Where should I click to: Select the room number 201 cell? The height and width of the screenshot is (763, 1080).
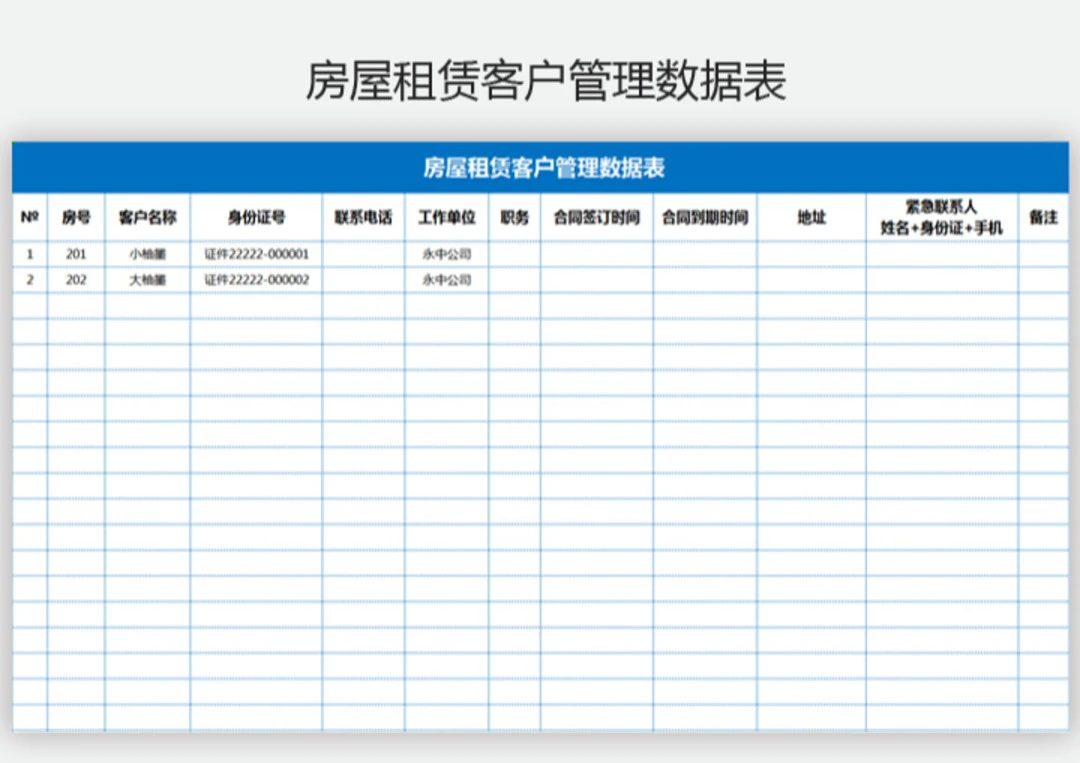pyautogui.click(x=76, y=254)
